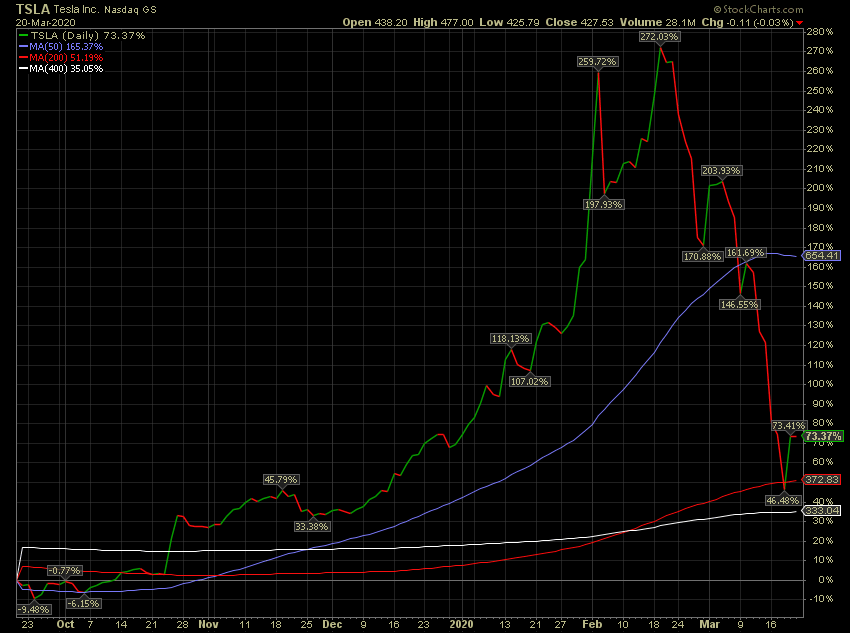Click the MA(50) 165.37% legend entry
Image resolution: width=850 pixels, height=633 pixels.
tap(61, 47)
